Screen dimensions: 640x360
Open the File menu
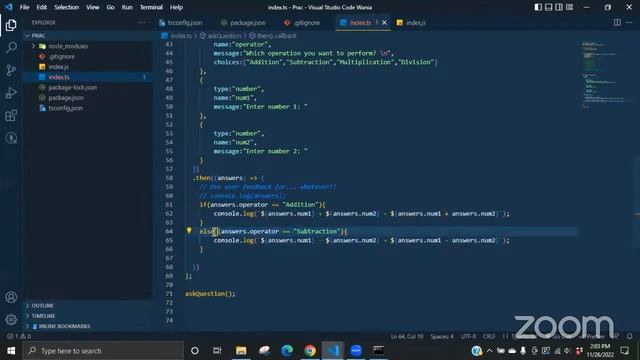click(24, 7)
